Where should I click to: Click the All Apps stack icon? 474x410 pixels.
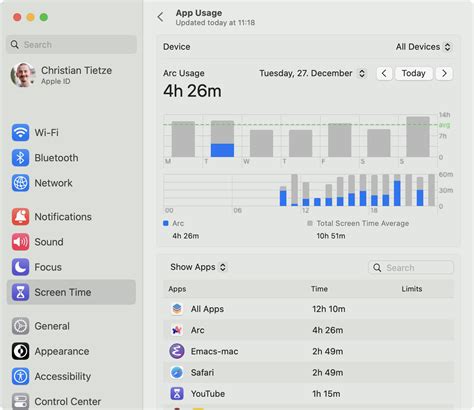click(177, 309)
